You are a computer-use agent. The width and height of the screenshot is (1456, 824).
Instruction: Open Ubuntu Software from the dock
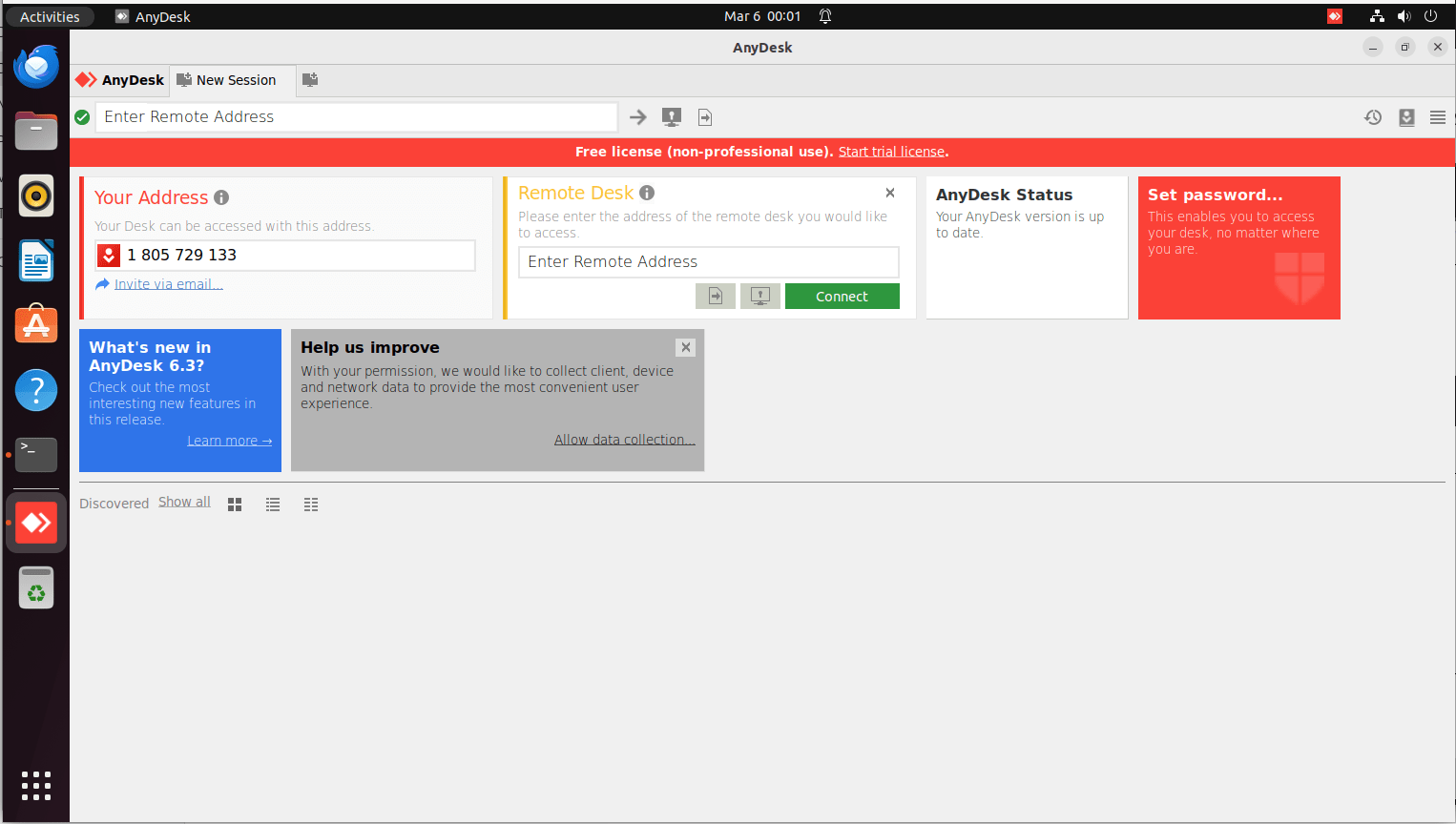coord(36,325)
